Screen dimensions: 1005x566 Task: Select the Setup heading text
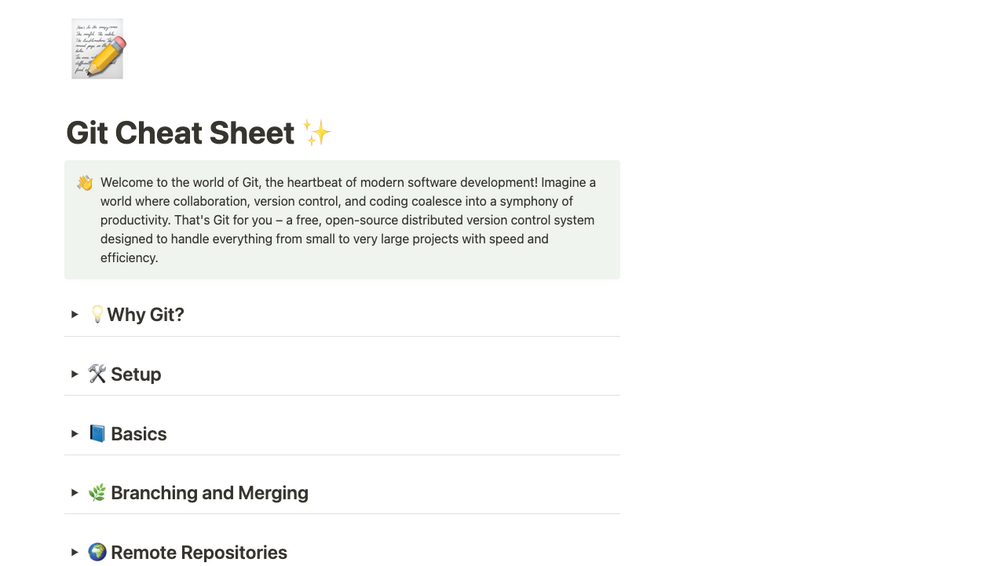point(136,374)
